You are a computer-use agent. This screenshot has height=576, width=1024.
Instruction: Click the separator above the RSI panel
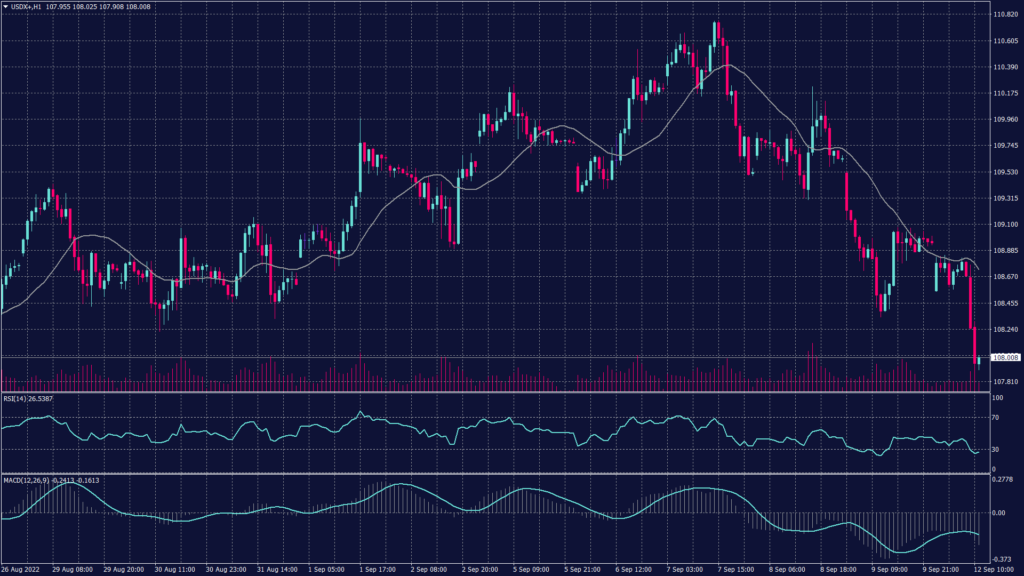pos(500,390)
